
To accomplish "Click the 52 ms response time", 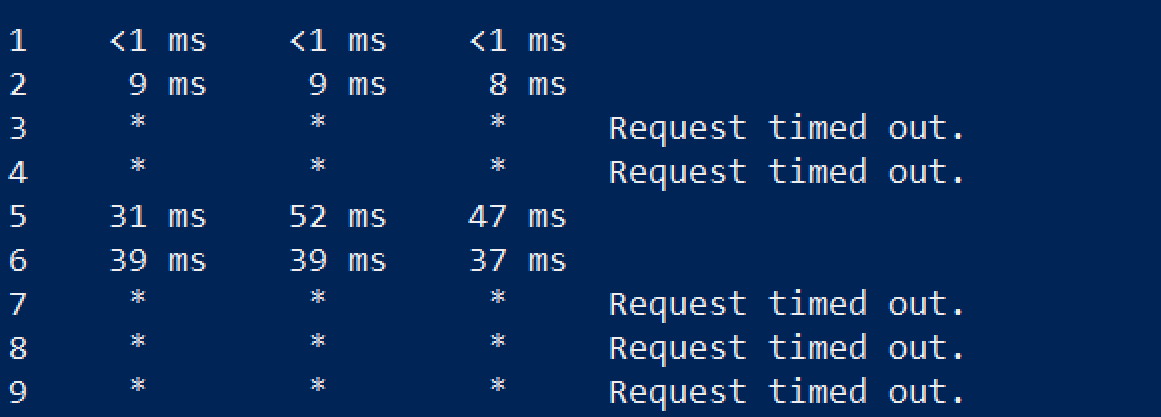I will pos(338,217).
